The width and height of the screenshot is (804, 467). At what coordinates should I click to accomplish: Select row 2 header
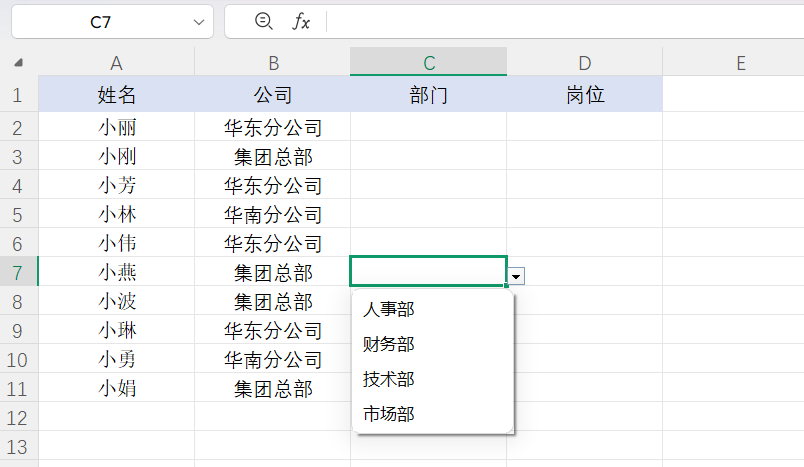(19, 127)
